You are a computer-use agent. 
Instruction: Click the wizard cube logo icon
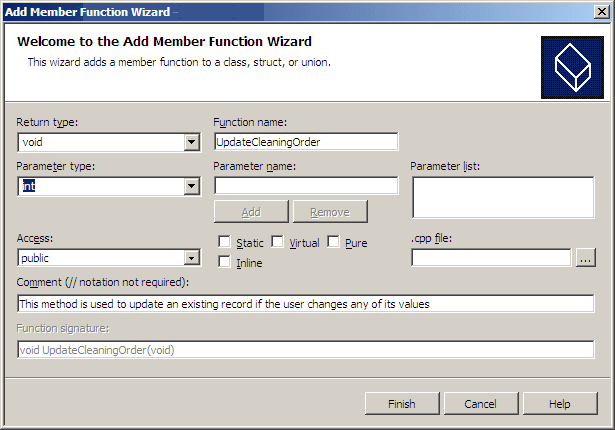pos(572,67)
